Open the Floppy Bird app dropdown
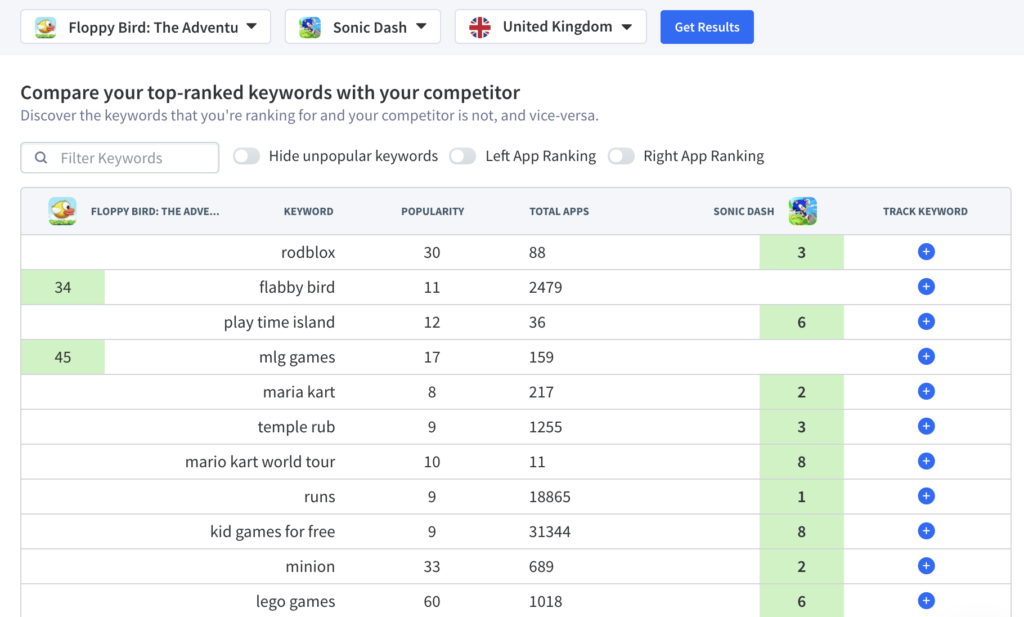Viewport: 1024px width, 617px height. [146, 27]
